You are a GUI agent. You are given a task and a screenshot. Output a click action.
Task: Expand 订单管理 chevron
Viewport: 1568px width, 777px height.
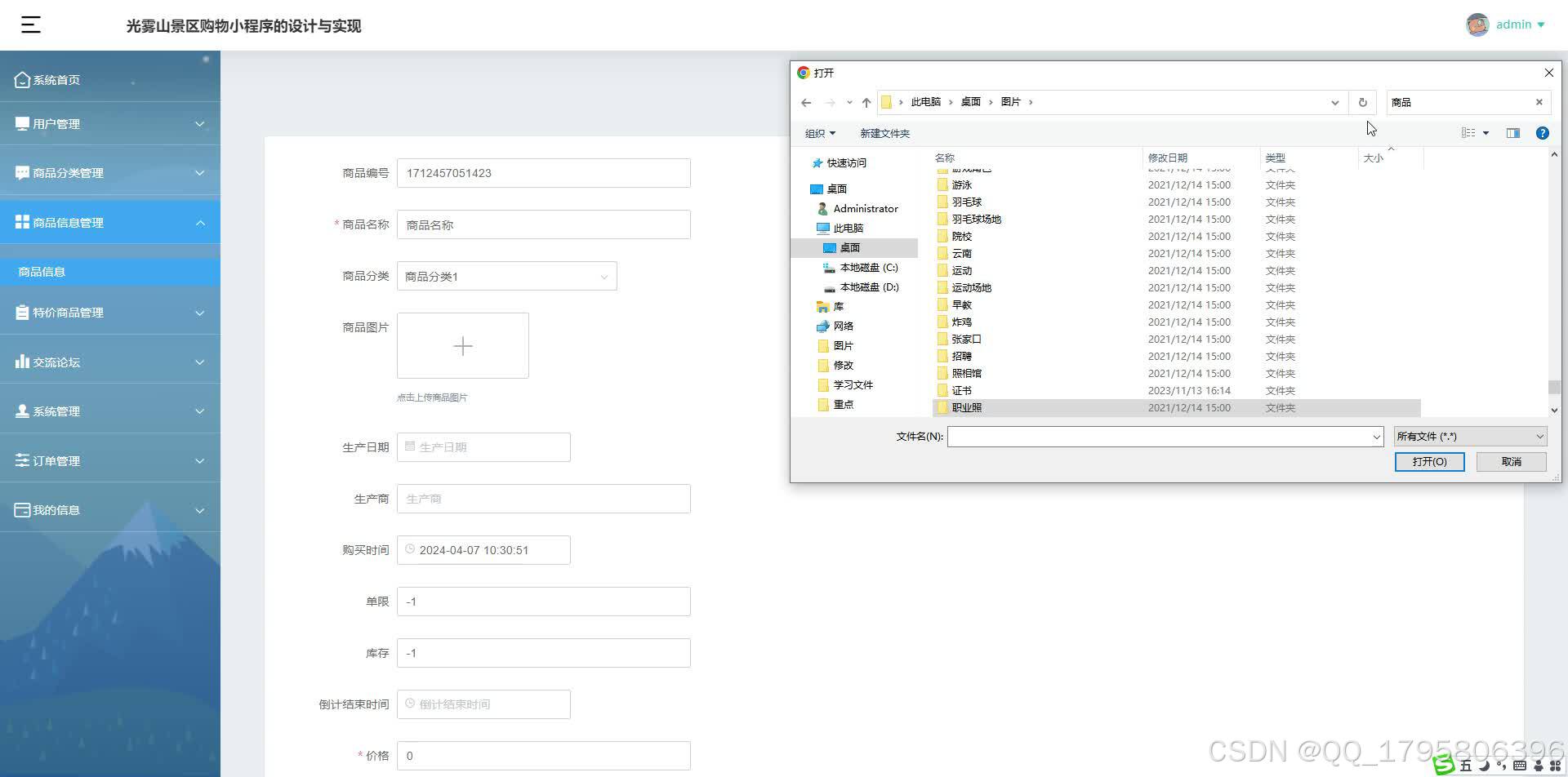[199, 461]
